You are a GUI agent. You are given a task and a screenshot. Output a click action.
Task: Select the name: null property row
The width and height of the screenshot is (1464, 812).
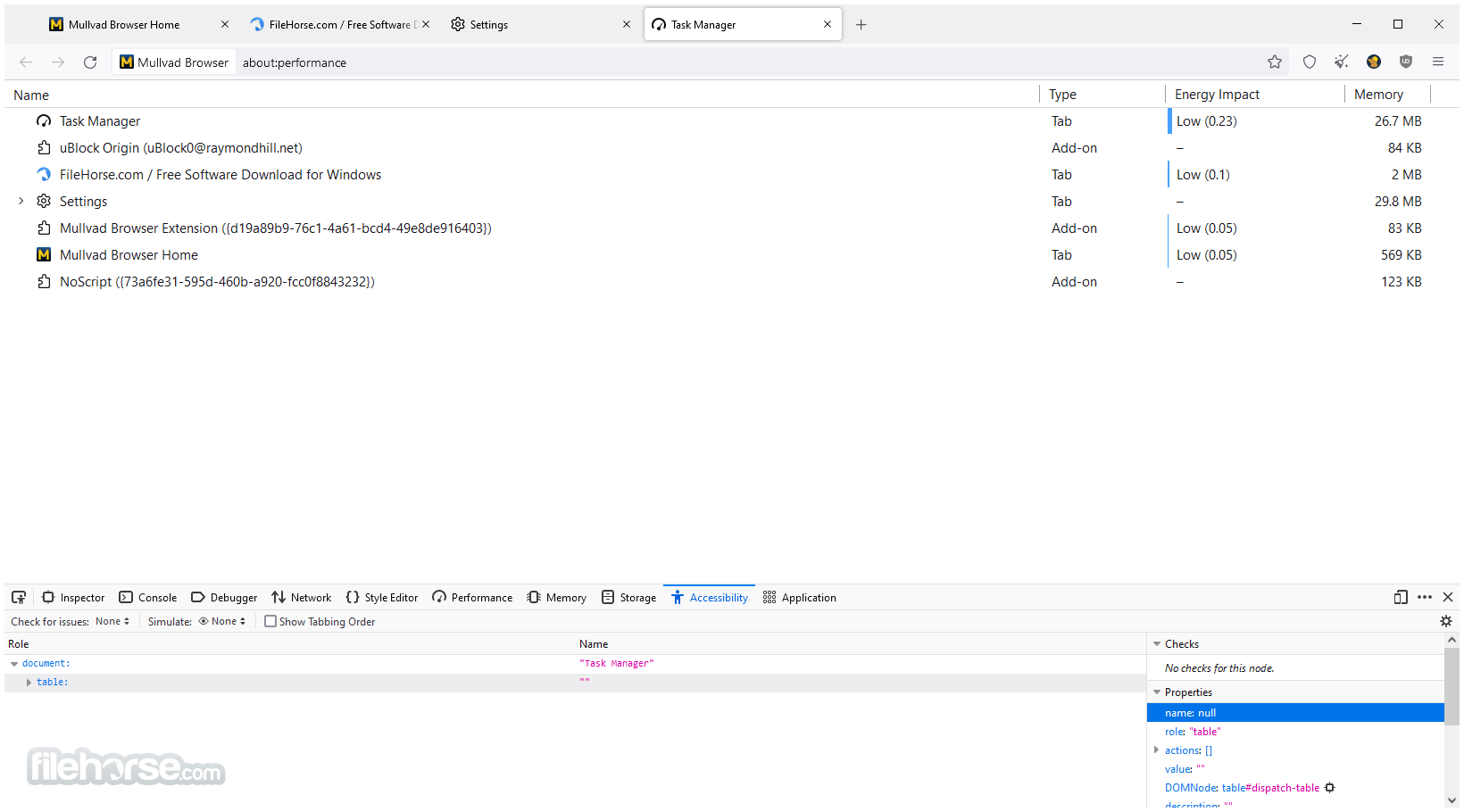(x=1295, y=713)
